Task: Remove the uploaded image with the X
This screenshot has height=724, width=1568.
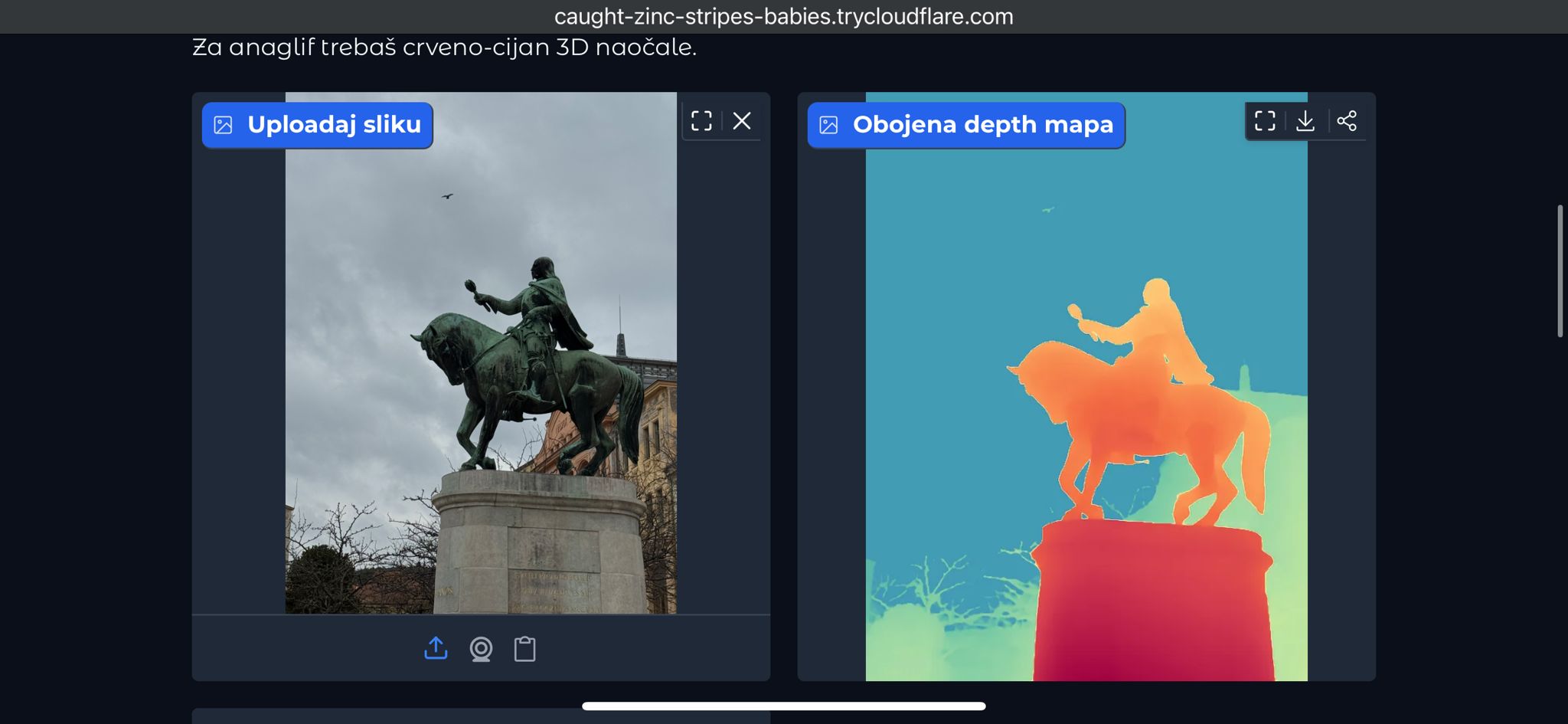Action: [741, 121]
